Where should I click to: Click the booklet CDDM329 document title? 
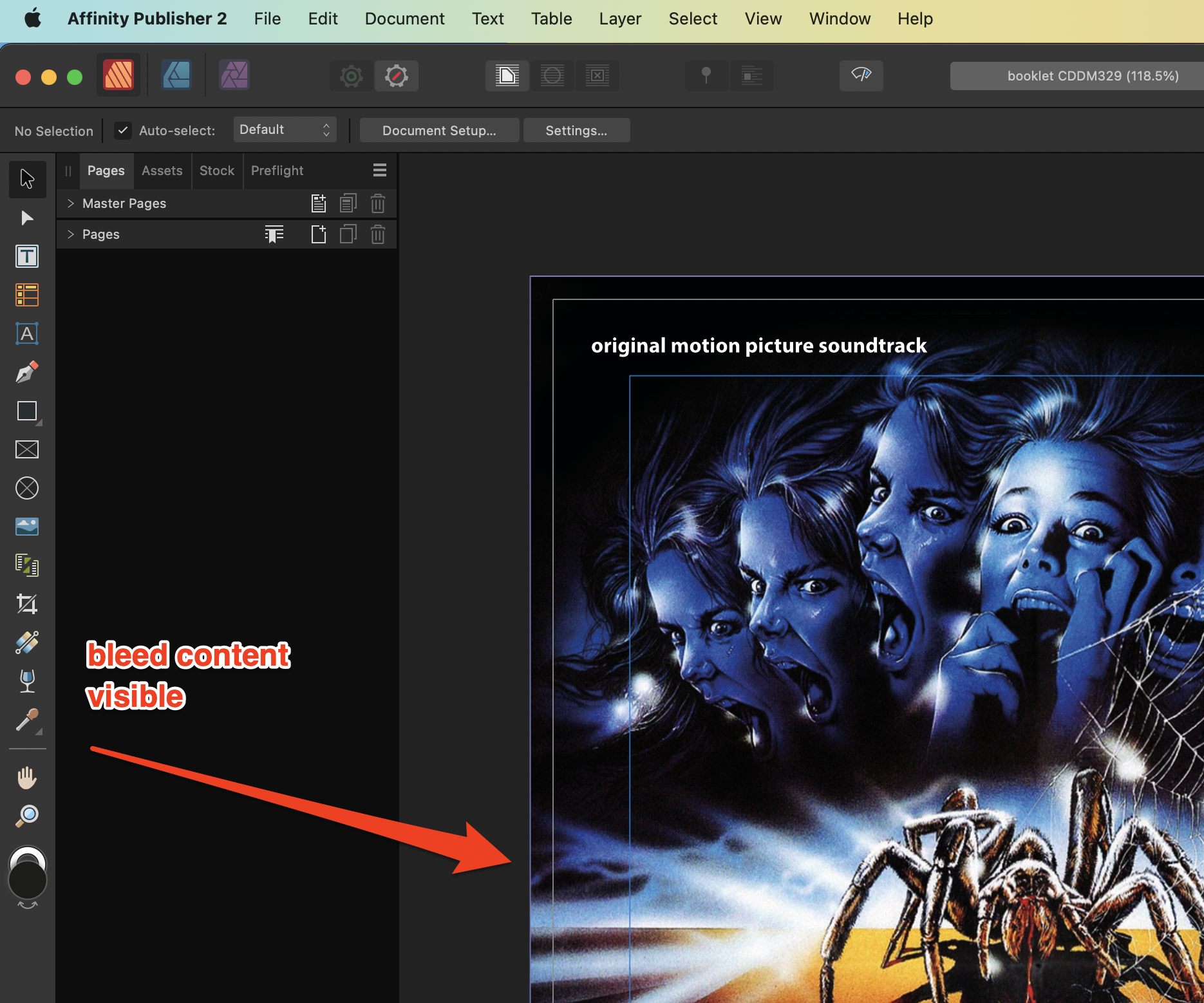[1093, 76]
